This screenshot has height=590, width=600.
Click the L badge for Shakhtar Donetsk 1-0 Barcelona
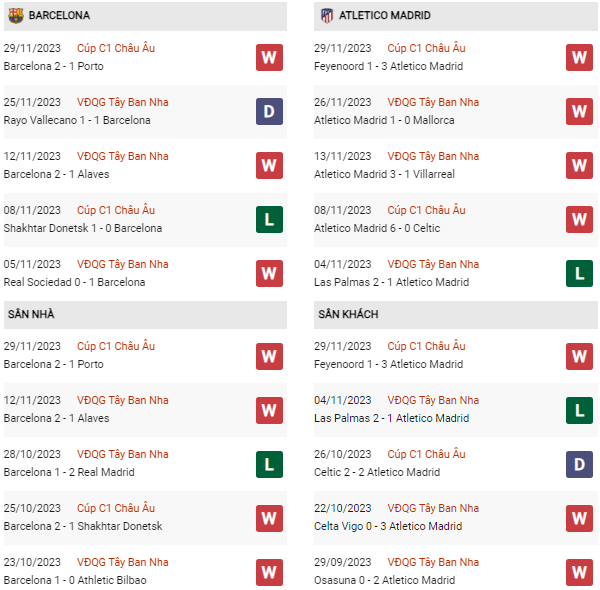tap(269, 219)
